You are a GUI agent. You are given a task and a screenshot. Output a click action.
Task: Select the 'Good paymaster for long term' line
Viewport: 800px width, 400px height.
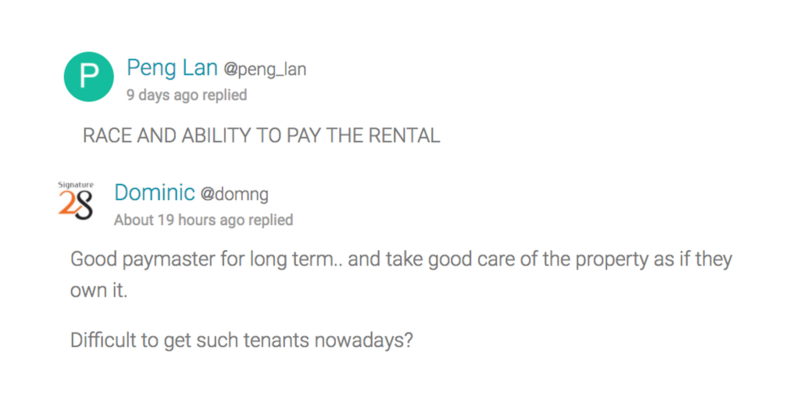coord(402,260)
